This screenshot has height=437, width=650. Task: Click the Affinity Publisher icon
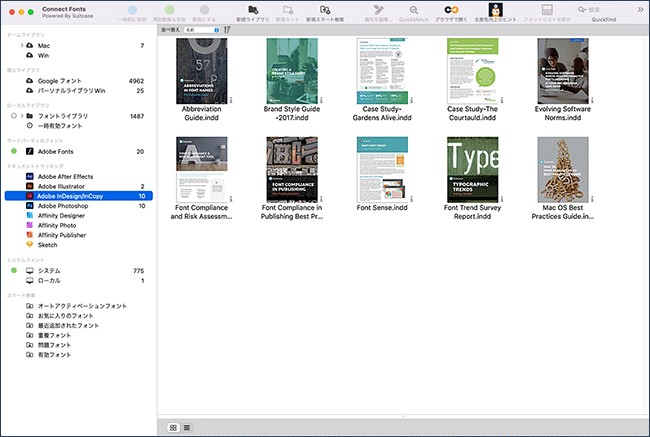coord(29,235)
